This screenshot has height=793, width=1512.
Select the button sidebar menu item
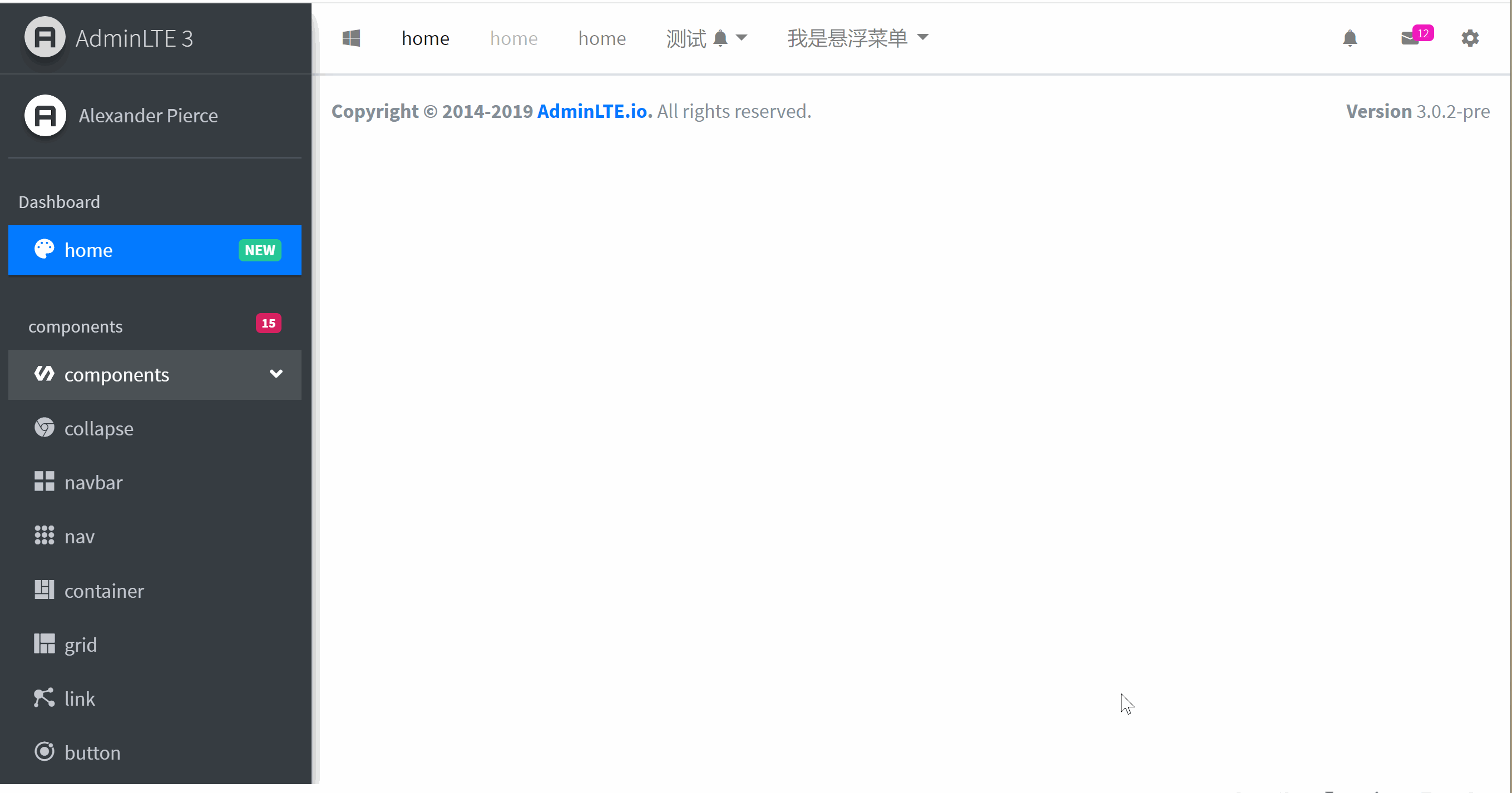pyautogui.click(x=92, y=752)
